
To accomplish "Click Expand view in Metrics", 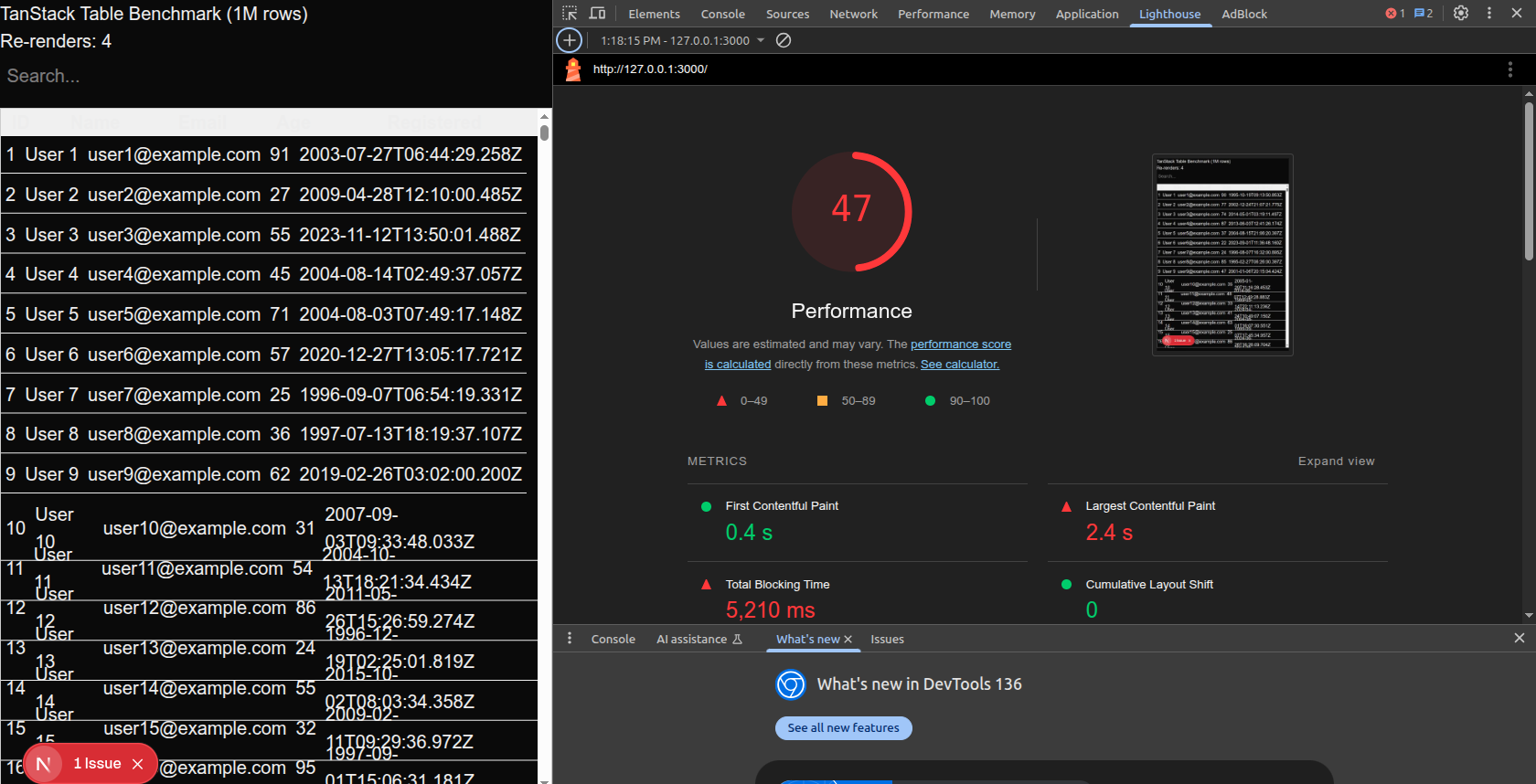I will 1336,461.
